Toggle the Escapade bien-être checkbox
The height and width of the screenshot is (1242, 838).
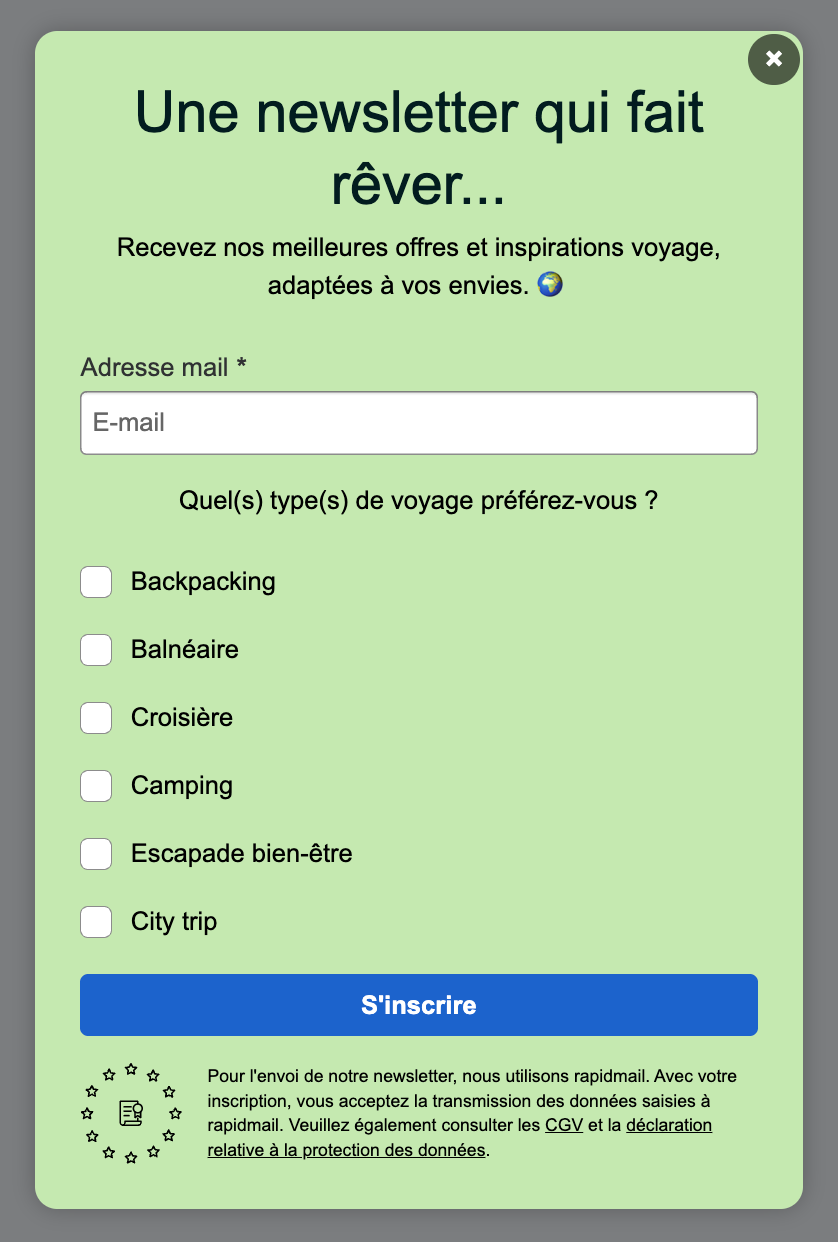point(96,854)
